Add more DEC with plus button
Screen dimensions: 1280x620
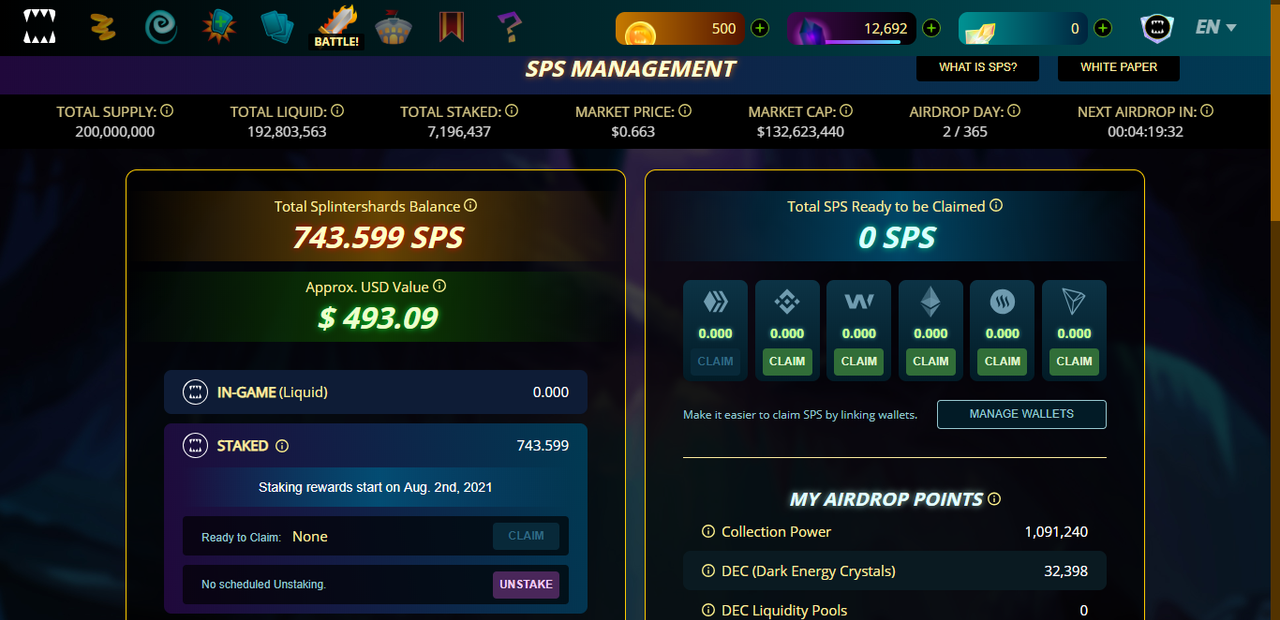coord(931,28)
